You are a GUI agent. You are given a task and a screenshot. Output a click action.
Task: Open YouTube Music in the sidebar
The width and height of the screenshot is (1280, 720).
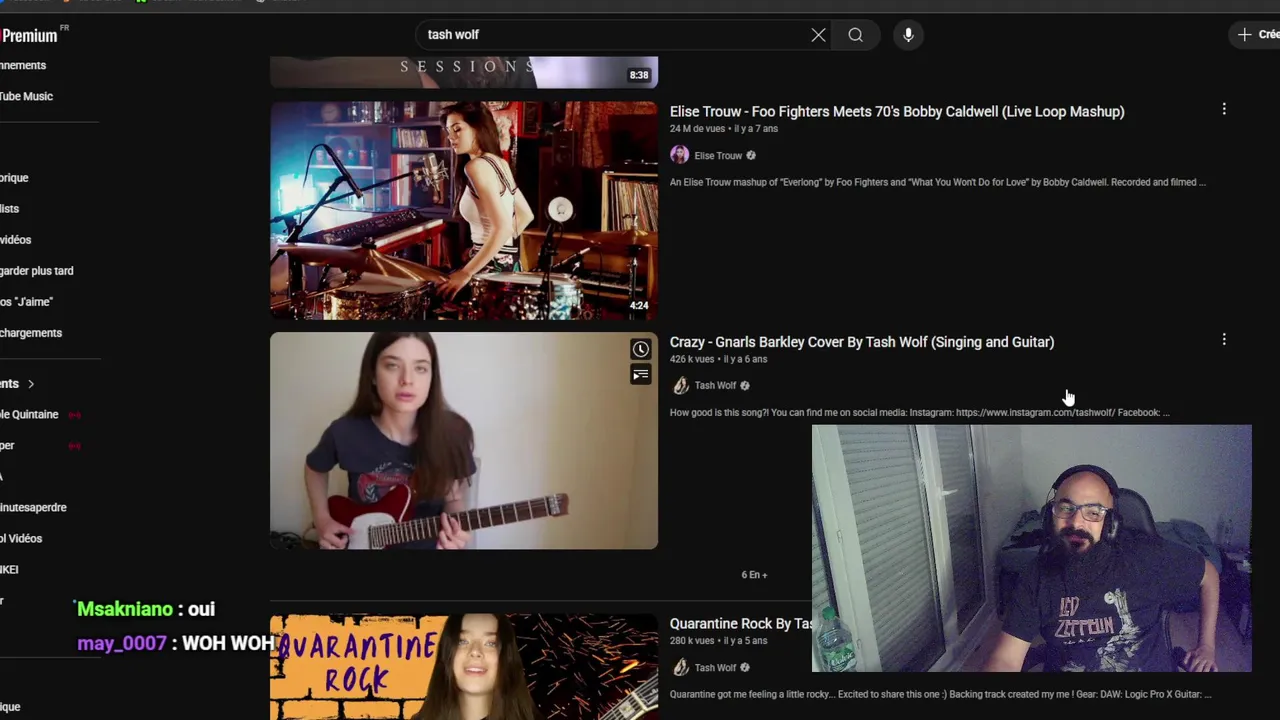tap(27, 96)
